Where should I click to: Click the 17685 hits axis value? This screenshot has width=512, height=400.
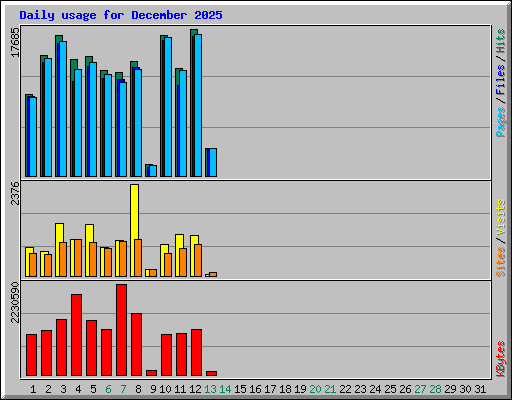[x=15, y=42]
